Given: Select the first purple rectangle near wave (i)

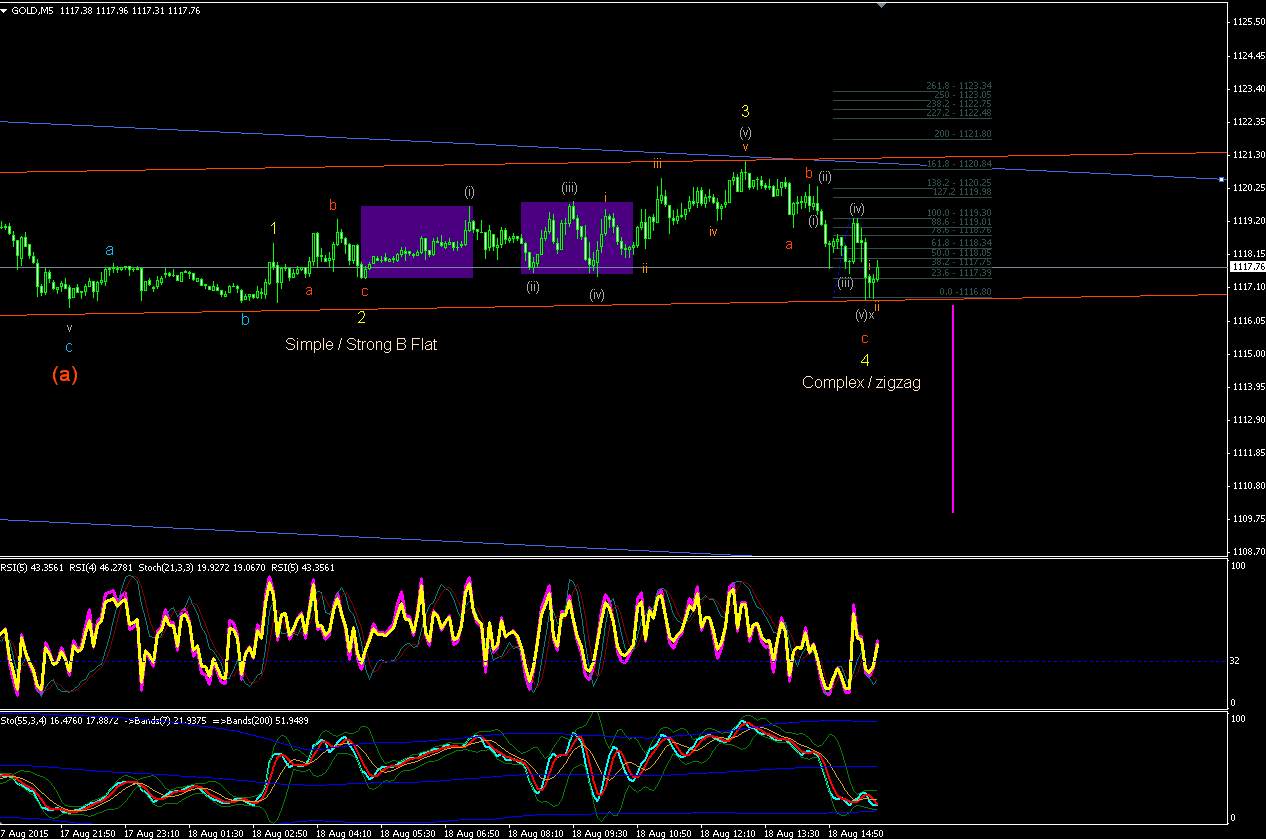Looking at the screenshot, I should 416,241.
